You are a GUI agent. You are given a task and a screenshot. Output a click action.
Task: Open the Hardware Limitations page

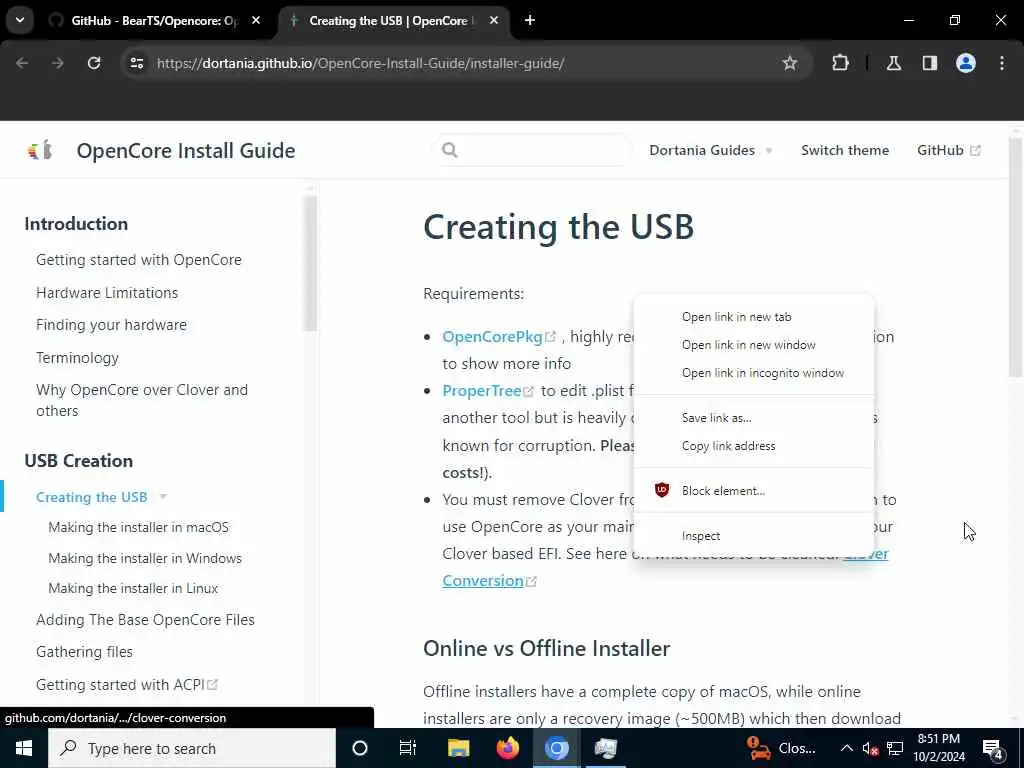[106, 293]
